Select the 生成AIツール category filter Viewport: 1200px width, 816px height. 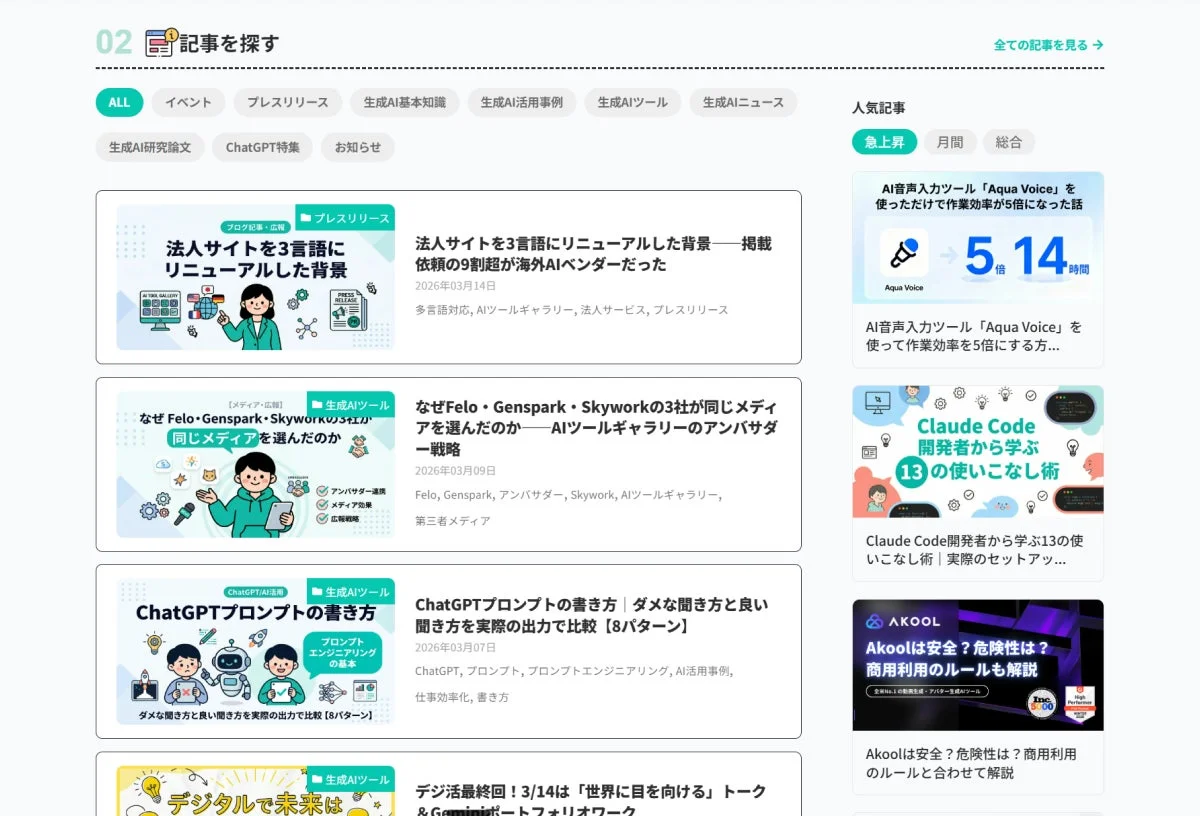point(632,102)
